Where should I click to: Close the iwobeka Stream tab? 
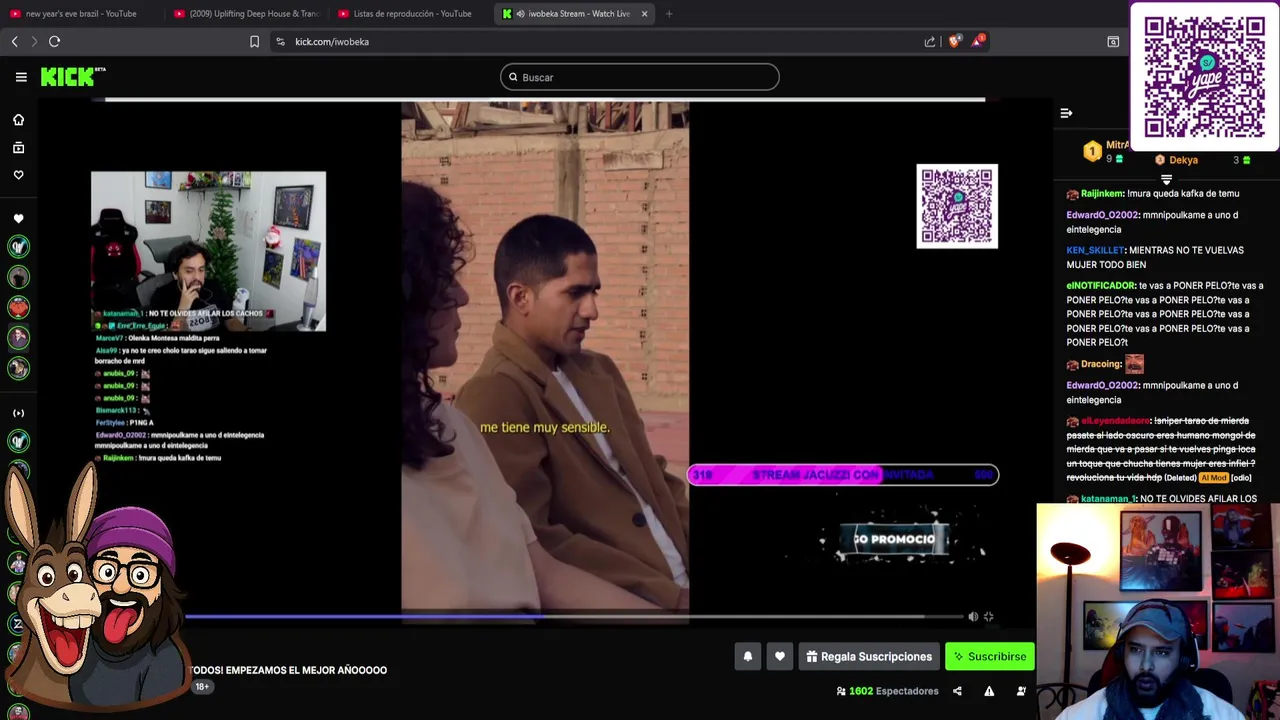click(644, 14)
